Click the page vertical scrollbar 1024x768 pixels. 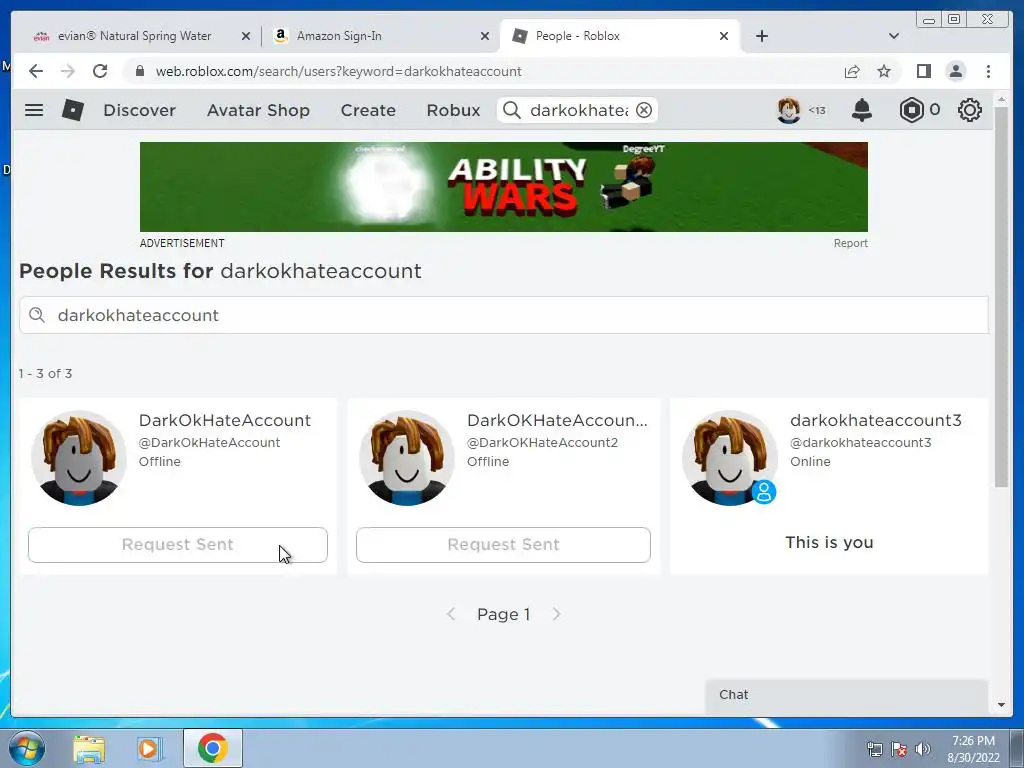click(x=1001, y=297)
